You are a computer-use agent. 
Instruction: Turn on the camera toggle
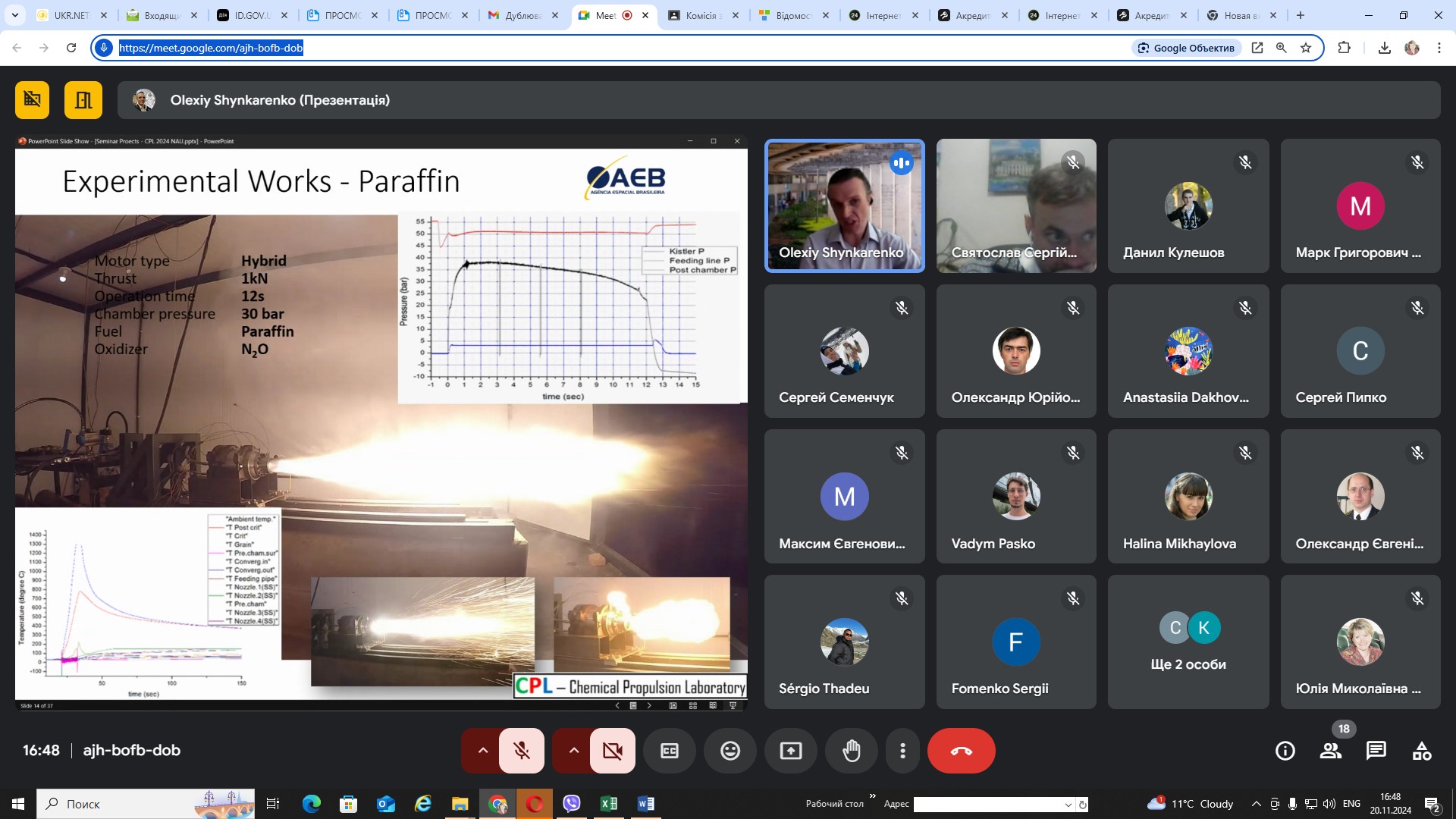coord(612,751)
